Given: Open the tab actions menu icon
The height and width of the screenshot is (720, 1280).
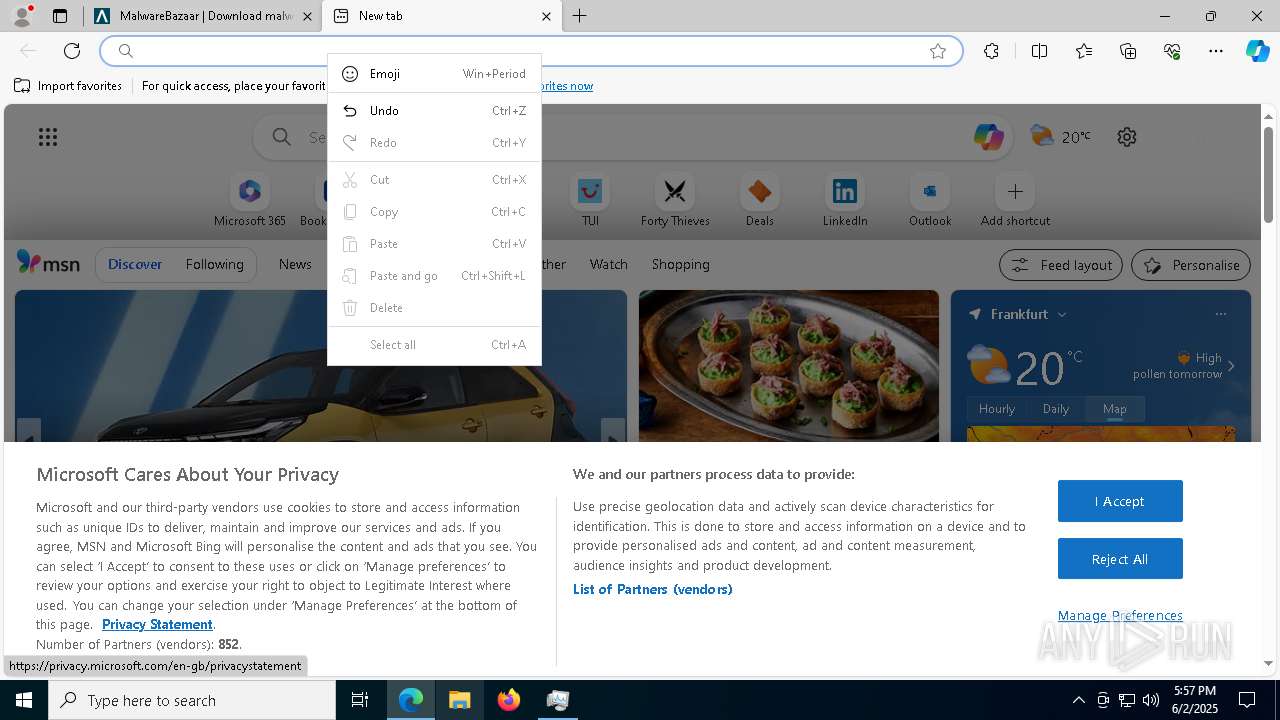Looking at the screenshot, I should pyautogui.click(x=60, y=16).
